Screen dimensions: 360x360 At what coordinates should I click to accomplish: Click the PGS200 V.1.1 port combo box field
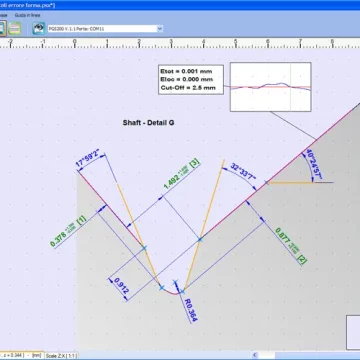(x=105, y=29)
